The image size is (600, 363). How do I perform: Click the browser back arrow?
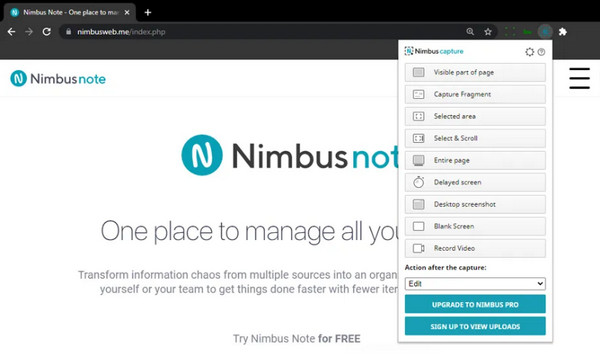[11, 32]
